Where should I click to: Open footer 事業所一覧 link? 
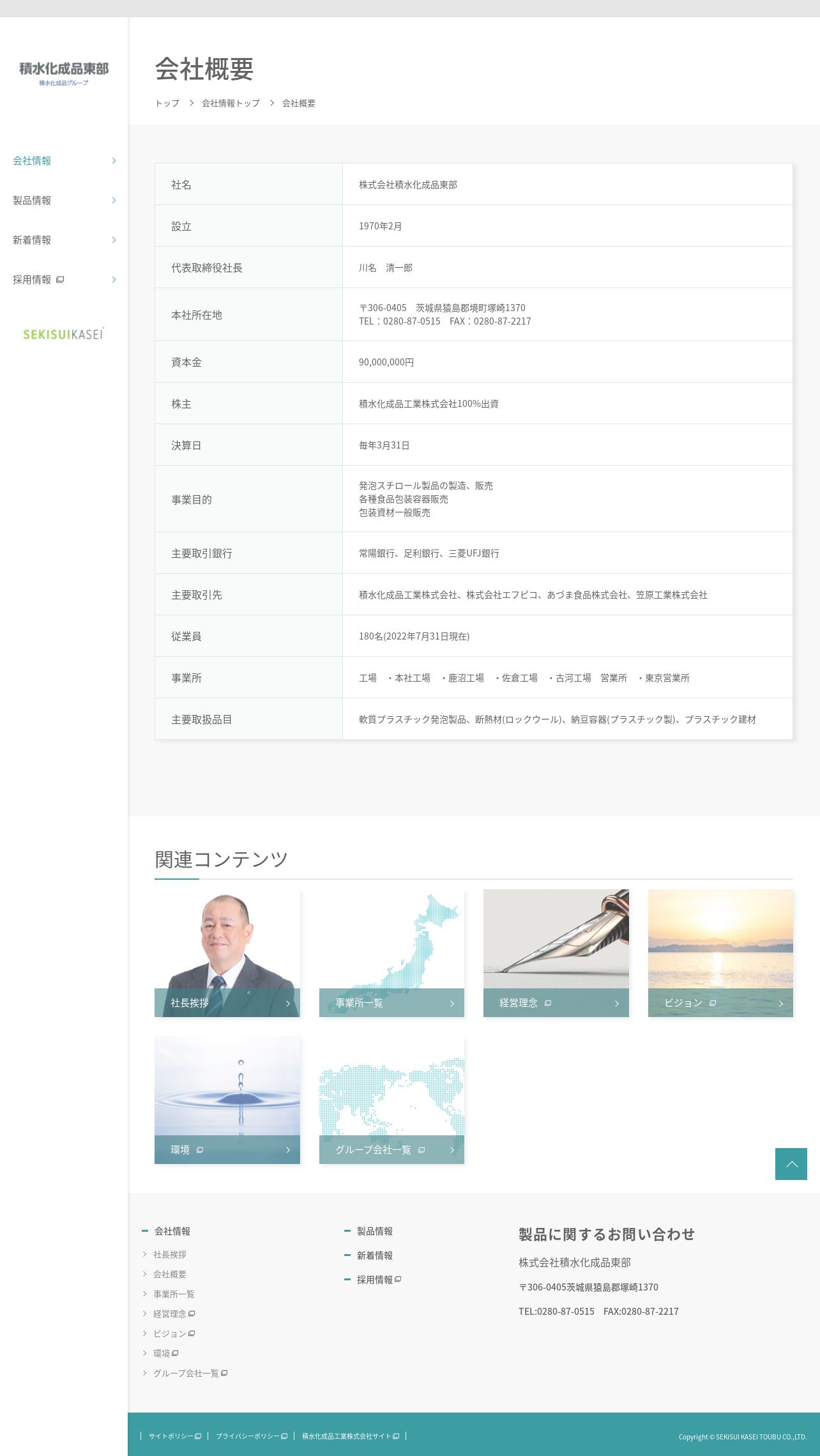point(174,1294)
